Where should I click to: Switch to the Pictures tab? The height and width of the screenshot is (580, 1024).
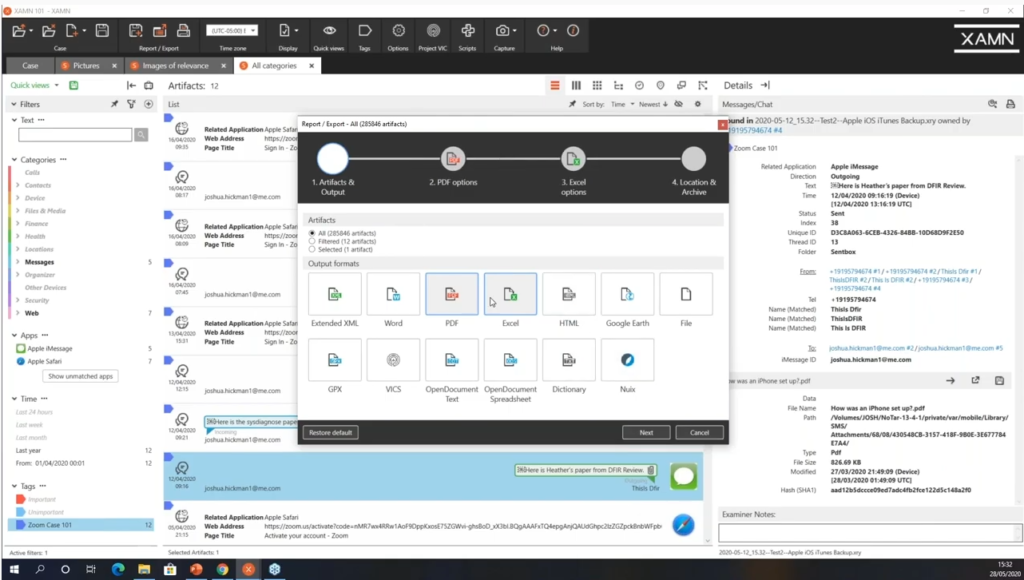(86, 66)
